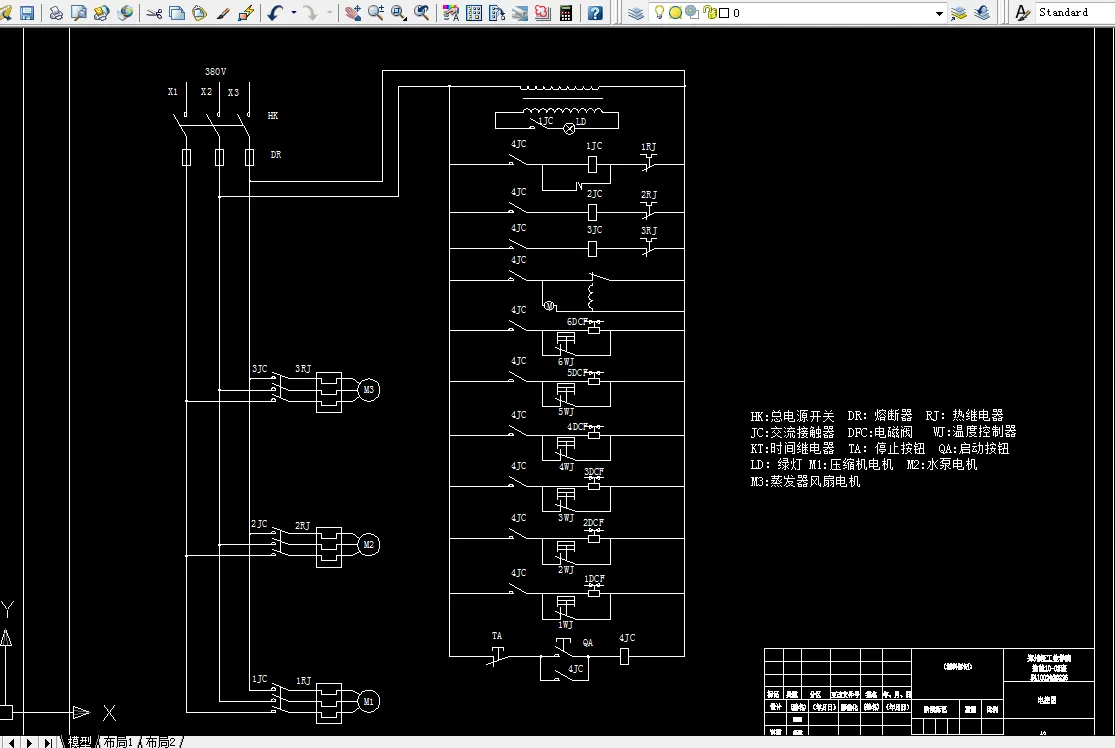1115x748 pixels.
Task: Open the Text Style manager icon
Action: [x=1022, y=13]
